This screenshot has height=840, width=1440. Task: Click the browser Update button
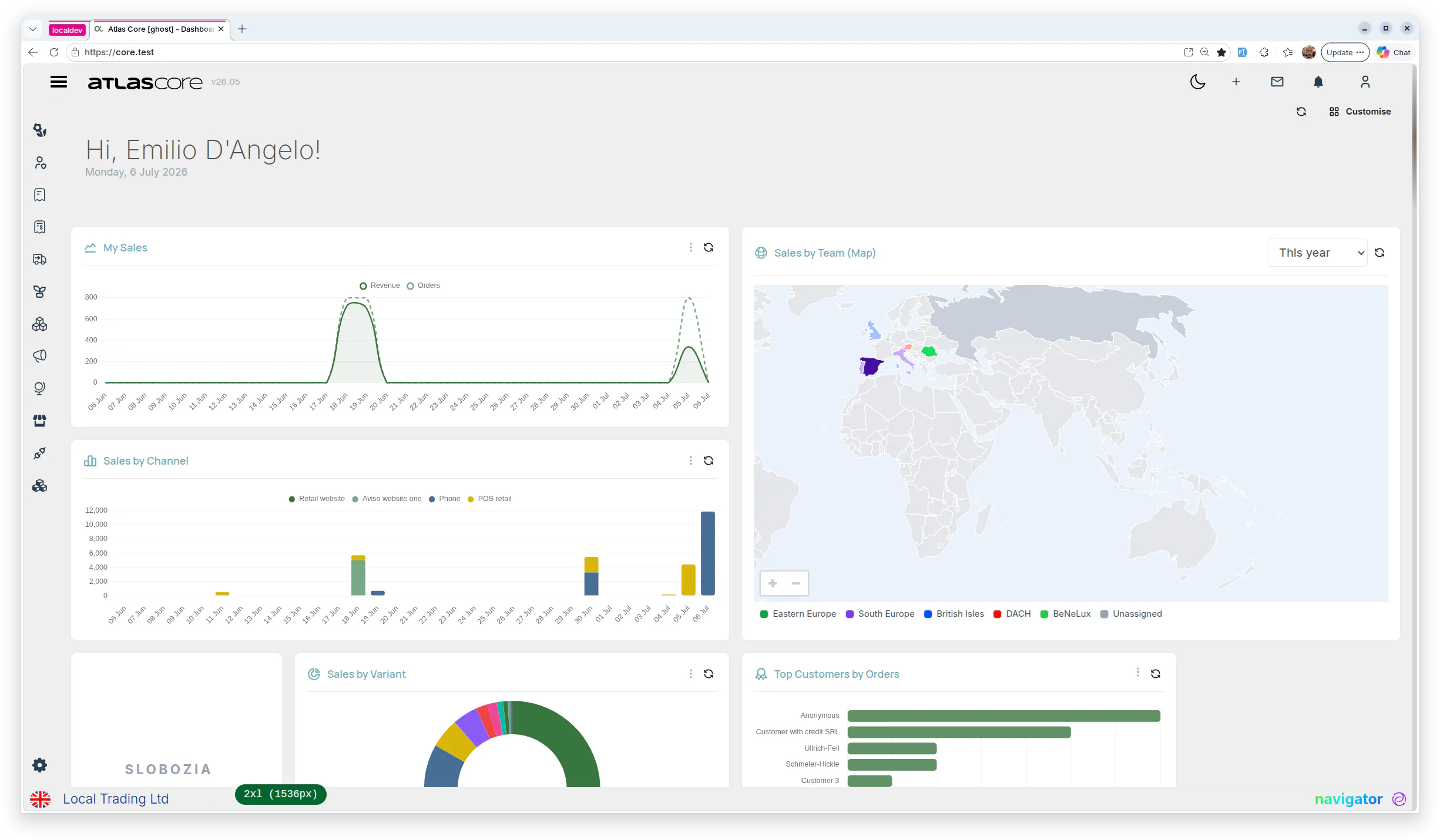[1345, 52]
